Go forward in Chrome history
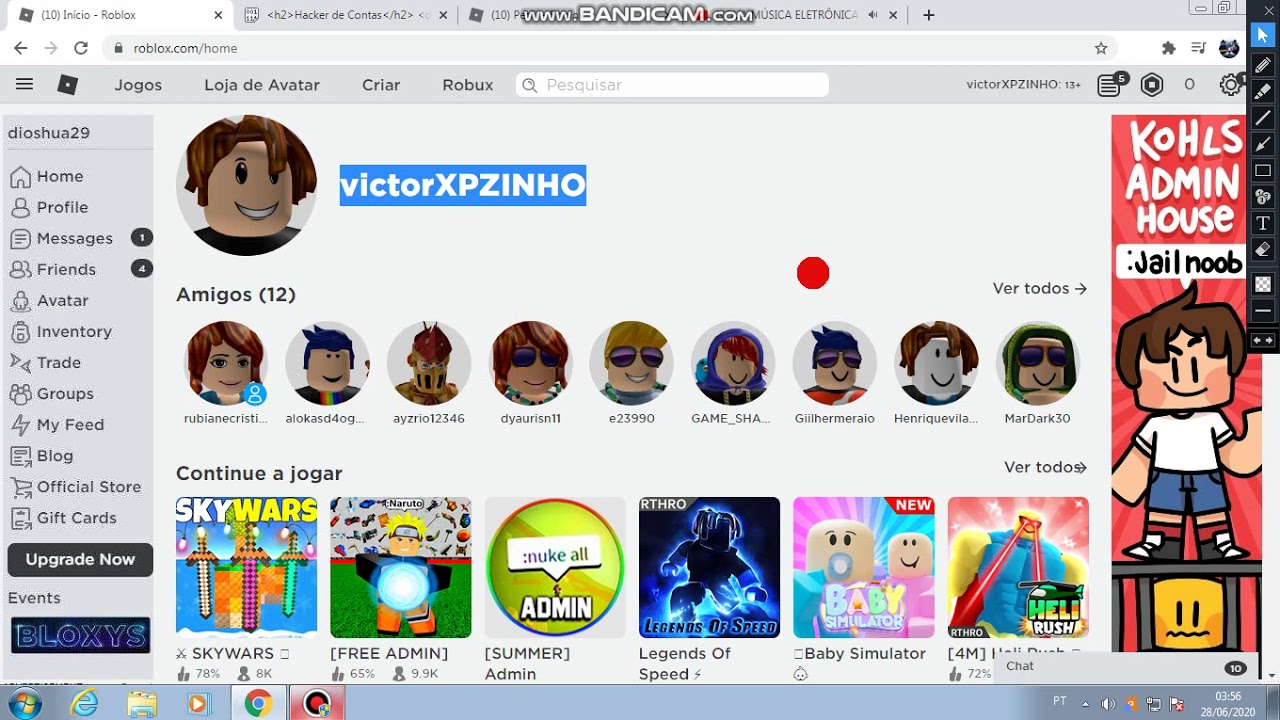 point(51,48)
